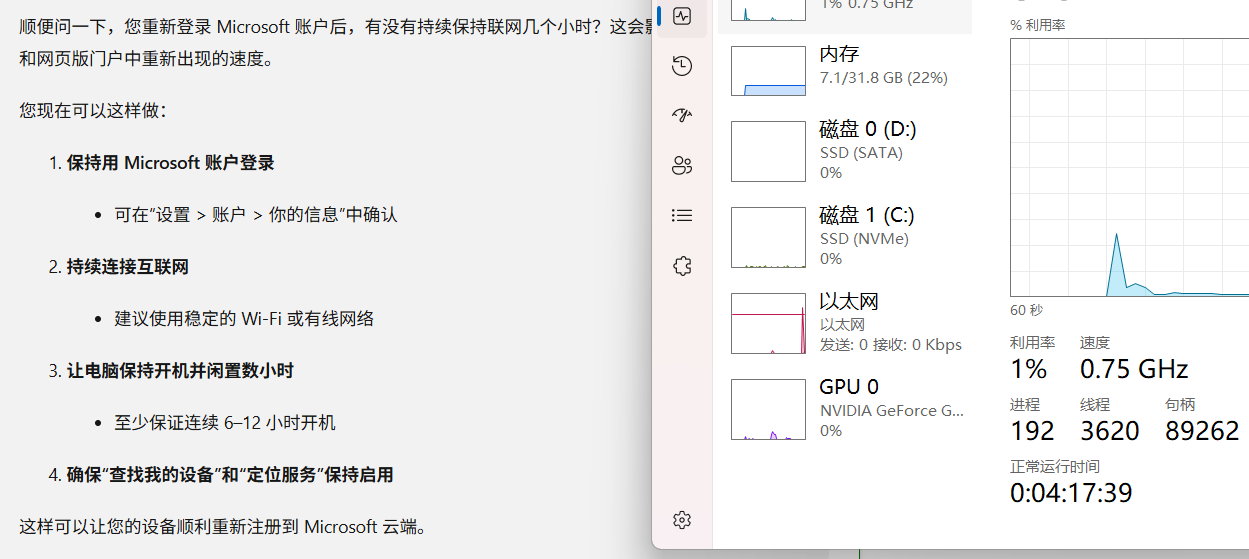Click heading '保持用 Microsoft 账户登录'
This screenshot has height=559, width=1249.
pos(171,163)
